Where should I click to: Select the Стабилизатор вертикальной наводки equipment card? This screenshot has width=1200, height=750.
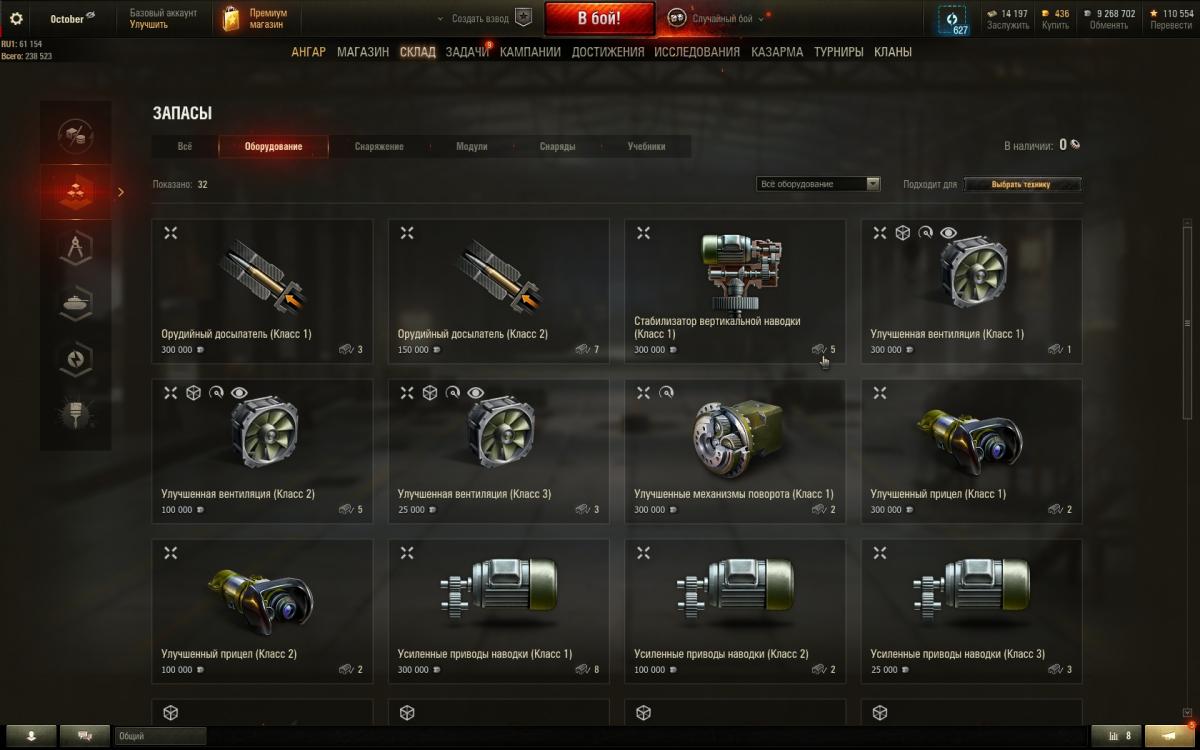pos(735,291)
